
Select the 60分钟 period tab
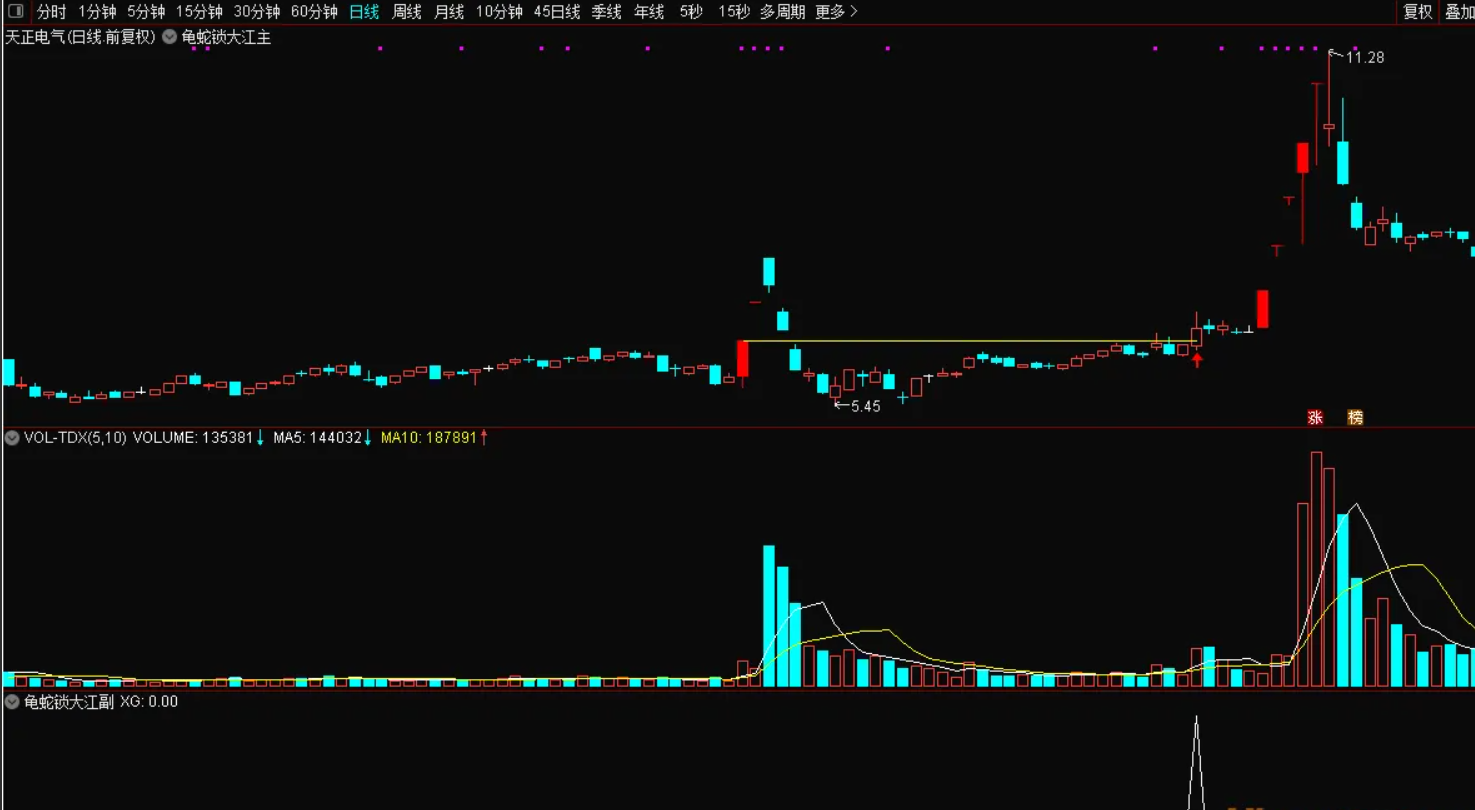pyautogui.click(x=314, y=12)
